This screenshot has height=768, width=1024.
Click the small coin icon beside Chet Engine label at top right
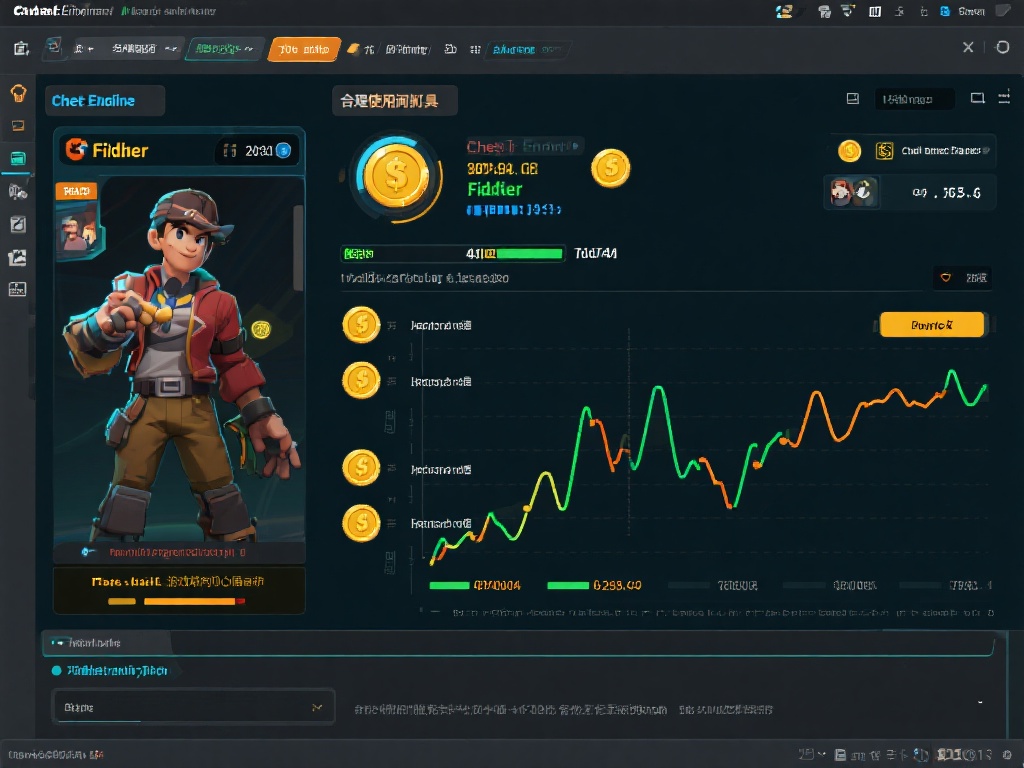click(849, 151)
